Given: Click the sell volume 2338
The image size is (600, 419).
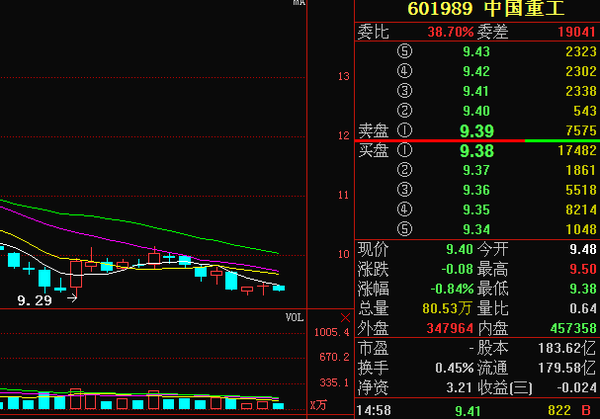Looking at the screenshot, I should click(581, 91).
